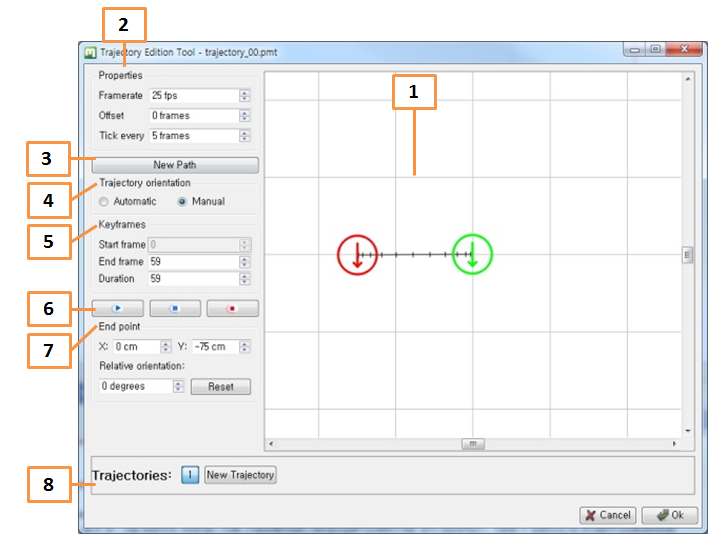Click the green end point circle

472,254
